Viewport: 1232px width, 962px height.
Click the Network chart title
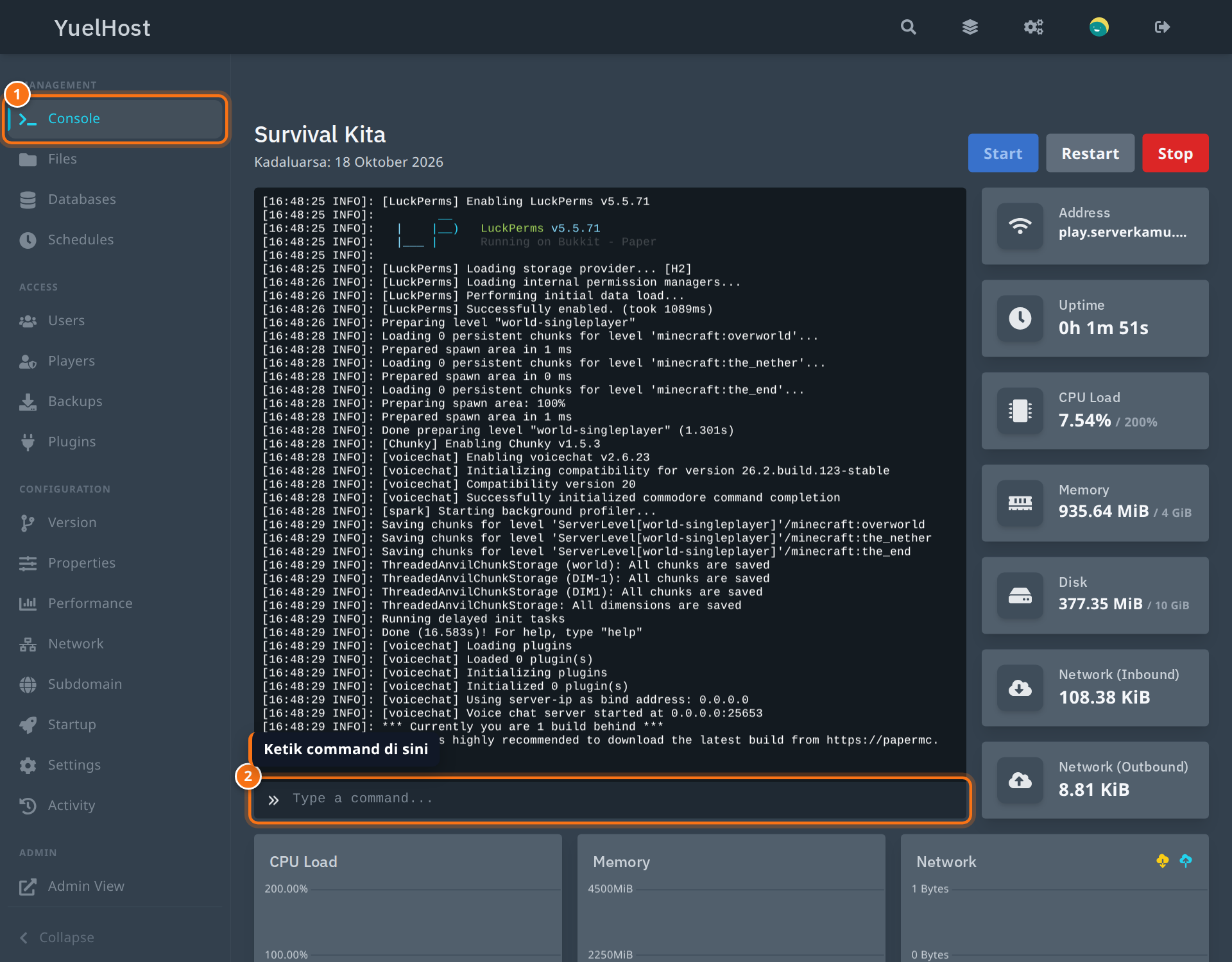pyautogui.click(x=946, y=862)
